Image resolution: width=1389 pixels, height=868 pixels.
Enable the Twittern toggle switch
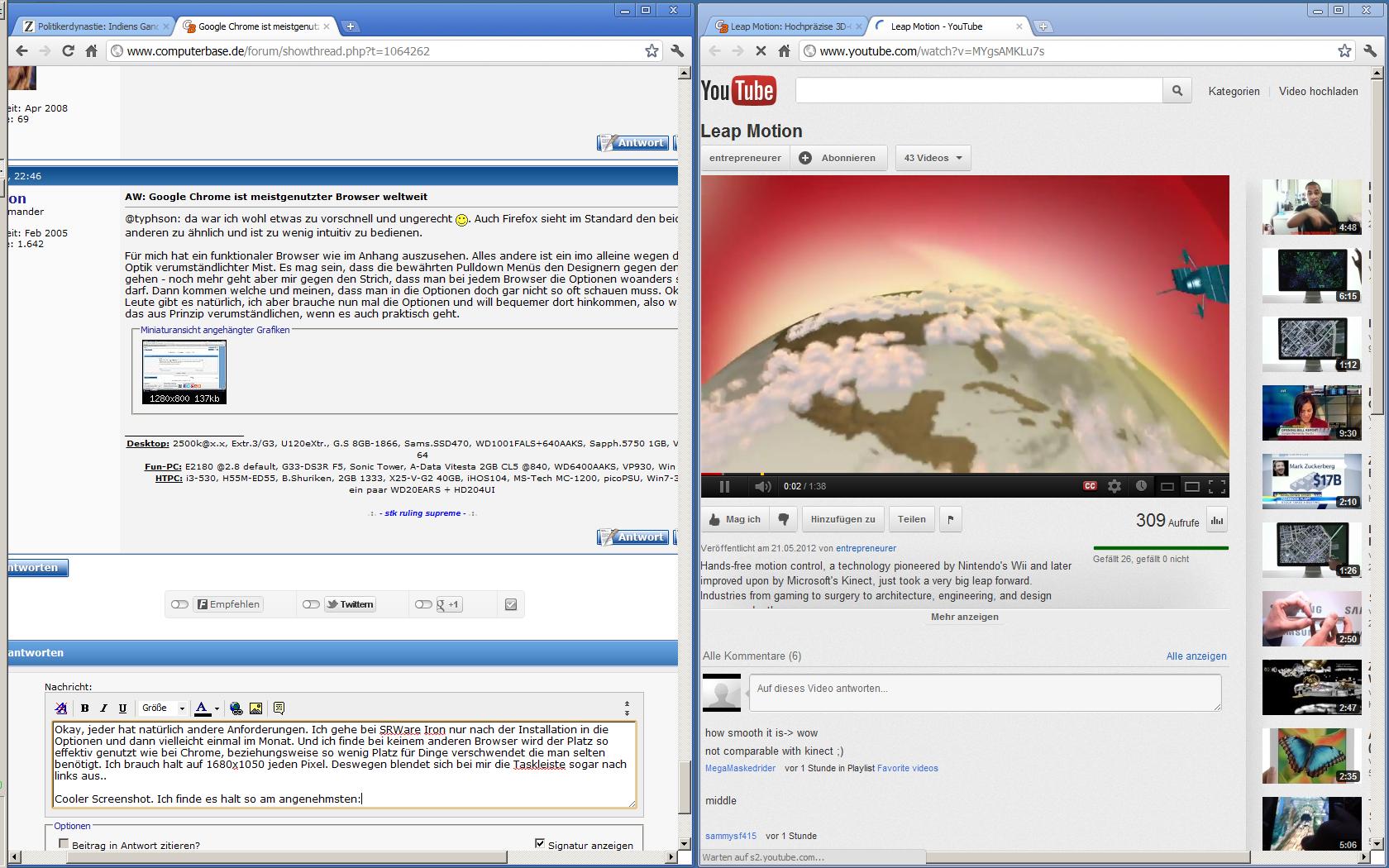click(311, 604)
